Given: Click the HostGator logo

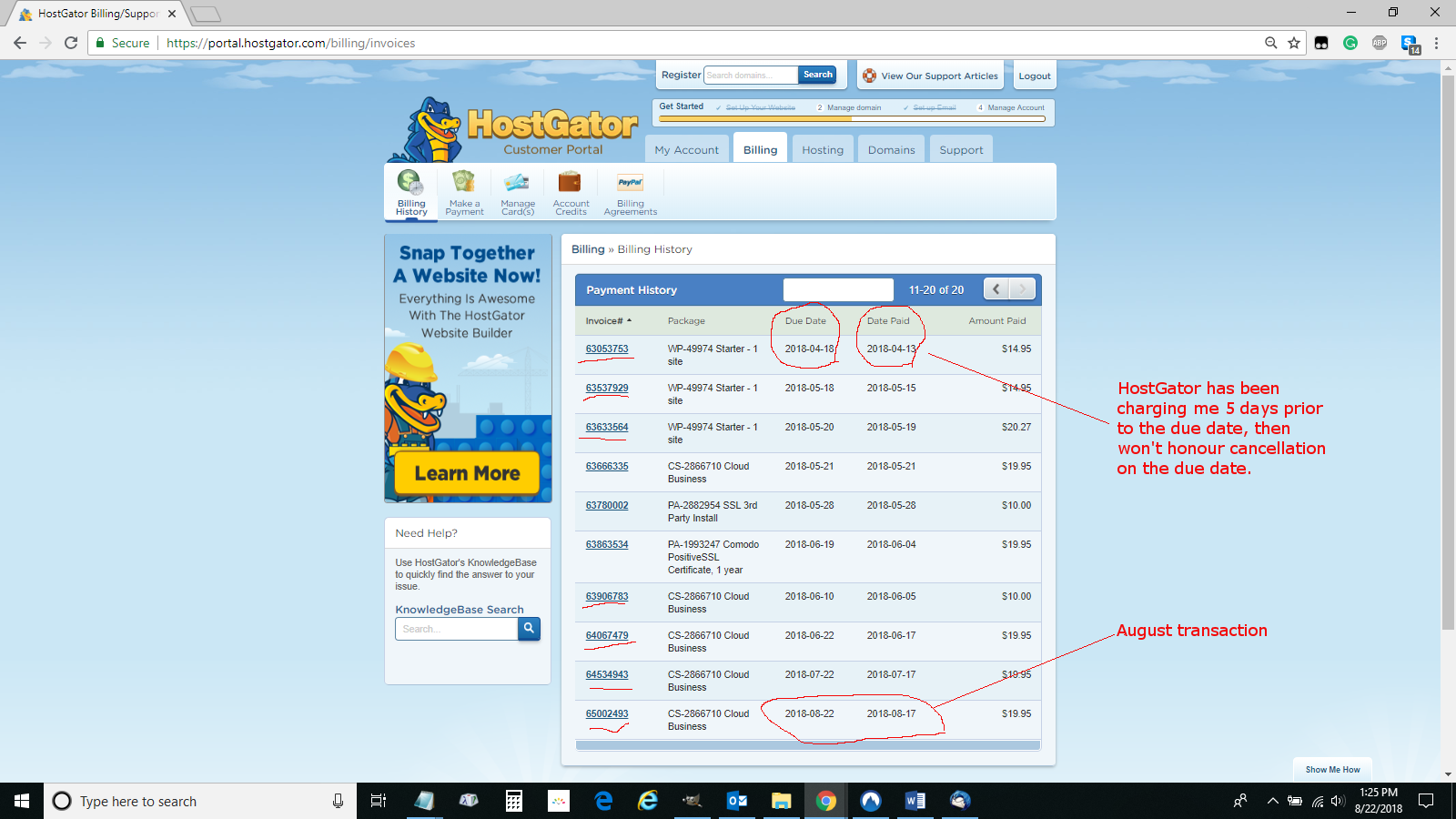Looking at the screenshot, I should [514, 130].
